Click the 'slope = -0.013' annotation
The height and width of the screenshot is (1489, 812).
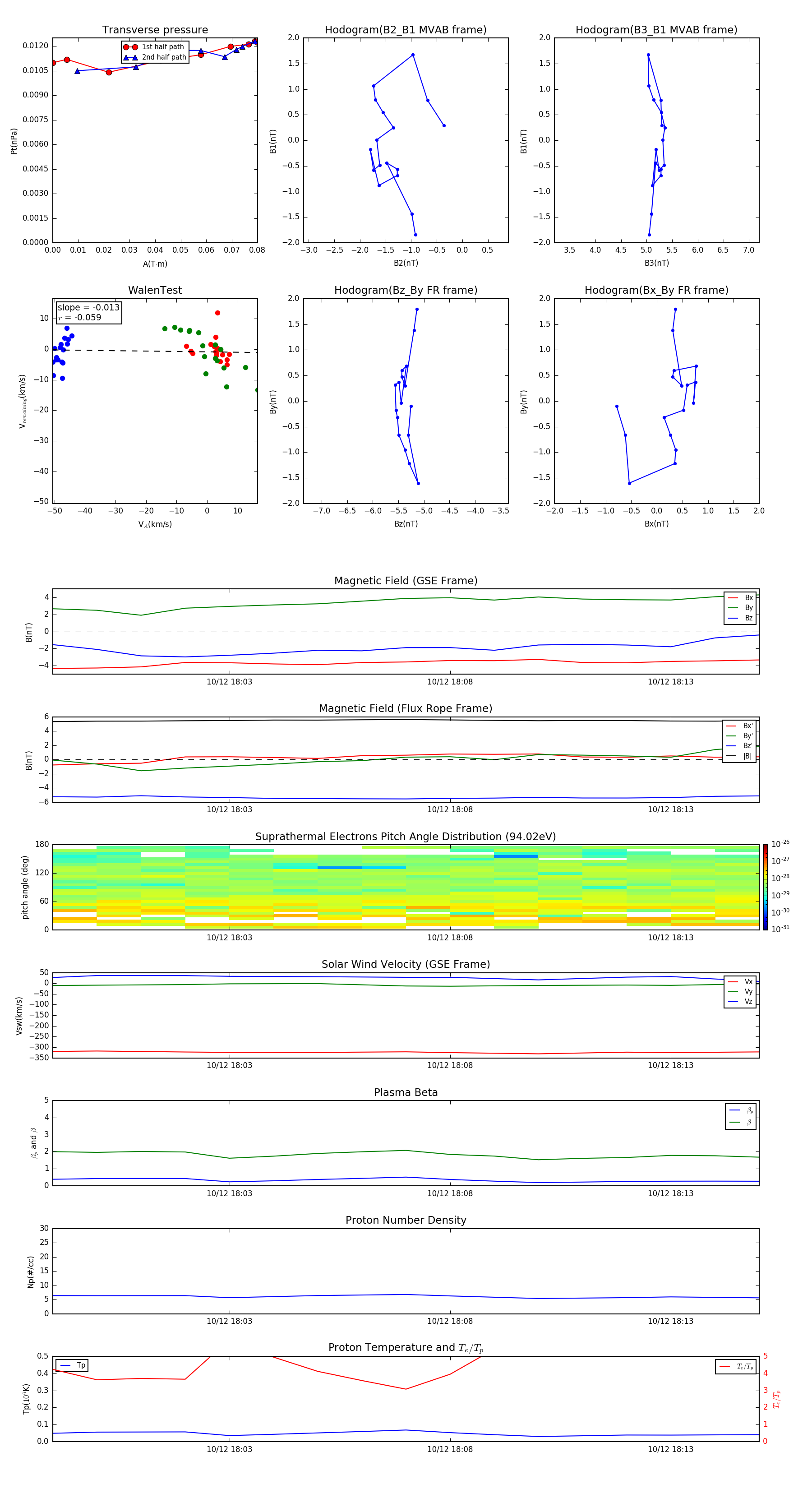[x=88, y=308]
